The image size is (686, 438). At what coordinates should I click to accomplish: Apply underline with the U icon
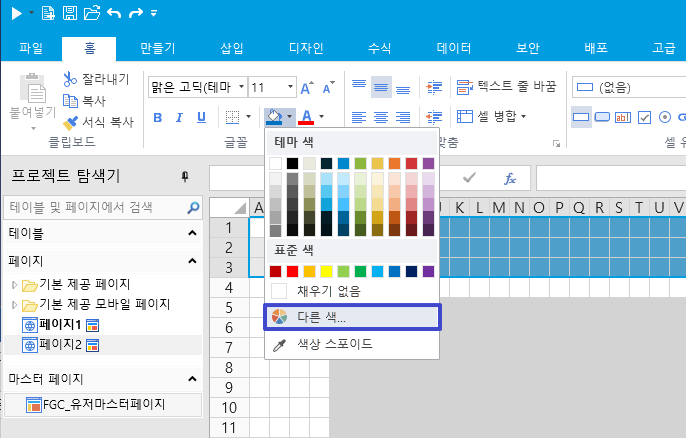point(202,118)
